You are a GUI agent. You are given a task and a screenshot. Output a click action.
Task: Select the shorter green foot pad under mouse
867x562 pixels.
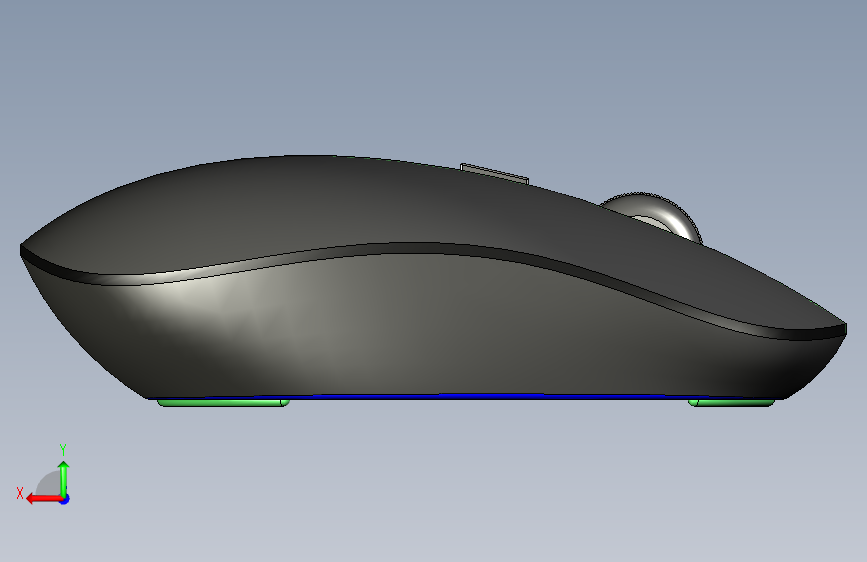tap(731, 403)
